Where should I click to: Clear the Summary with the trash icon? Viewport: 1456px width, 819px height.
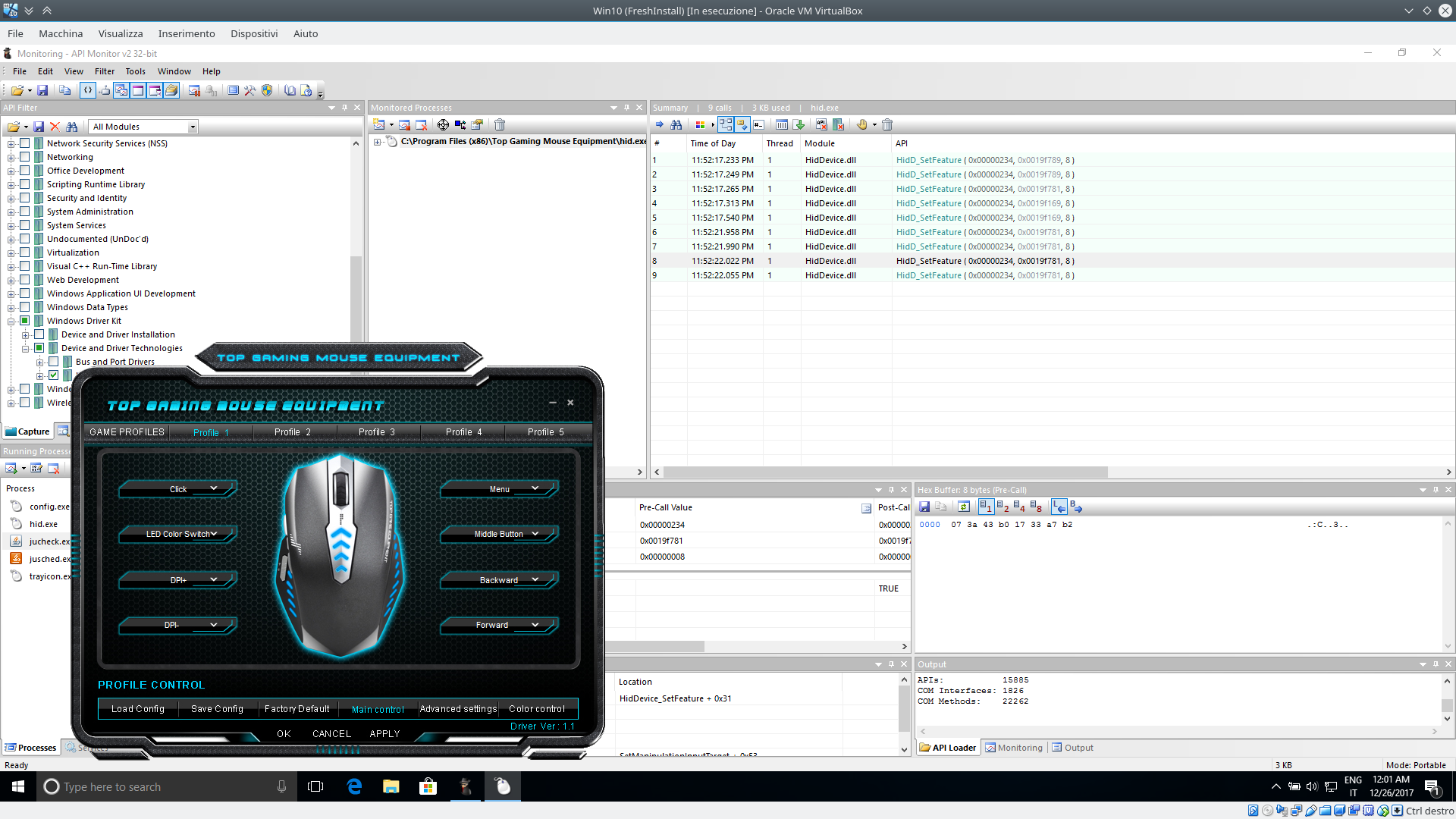[x=887, y=125]
